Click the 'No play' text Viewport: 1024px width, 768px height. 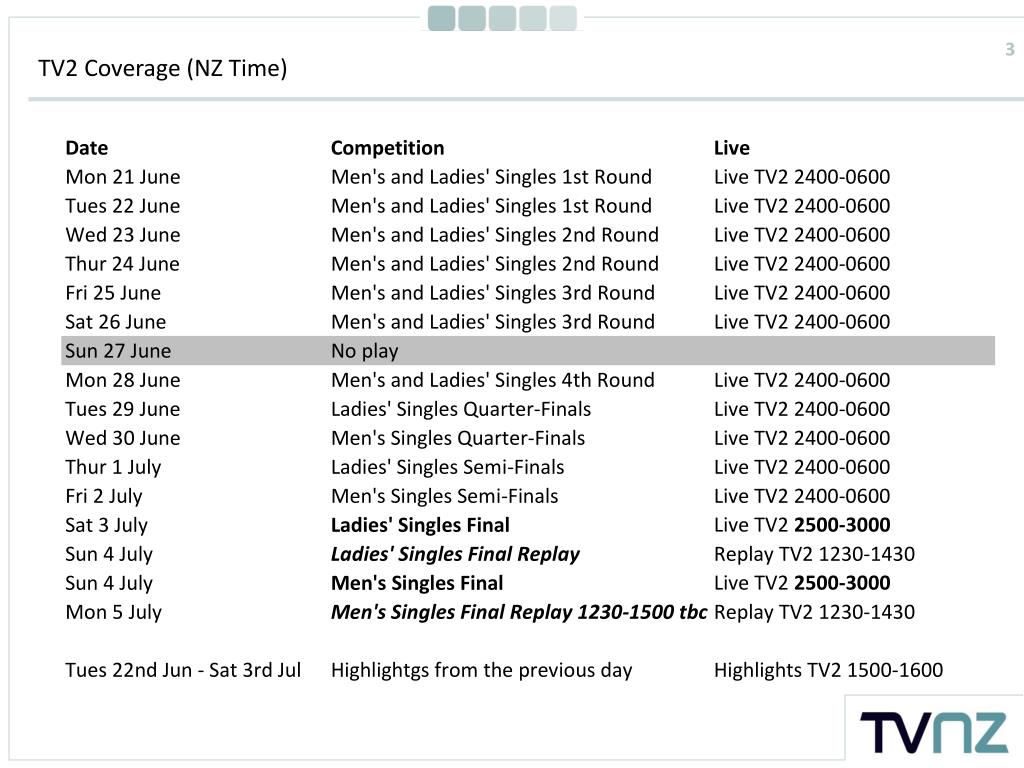[x=364, y=351]
